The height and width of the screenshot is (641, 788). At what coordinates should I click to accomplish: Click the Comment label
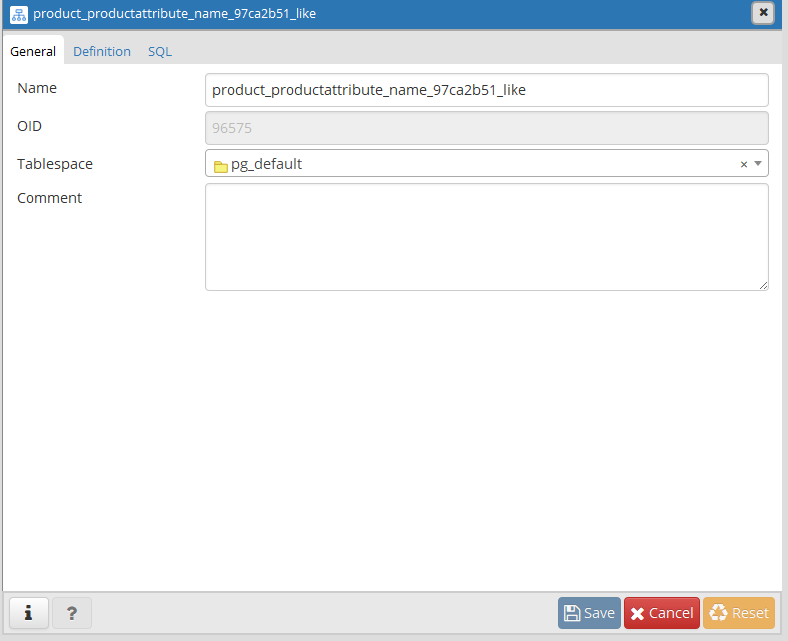(49, 198)
